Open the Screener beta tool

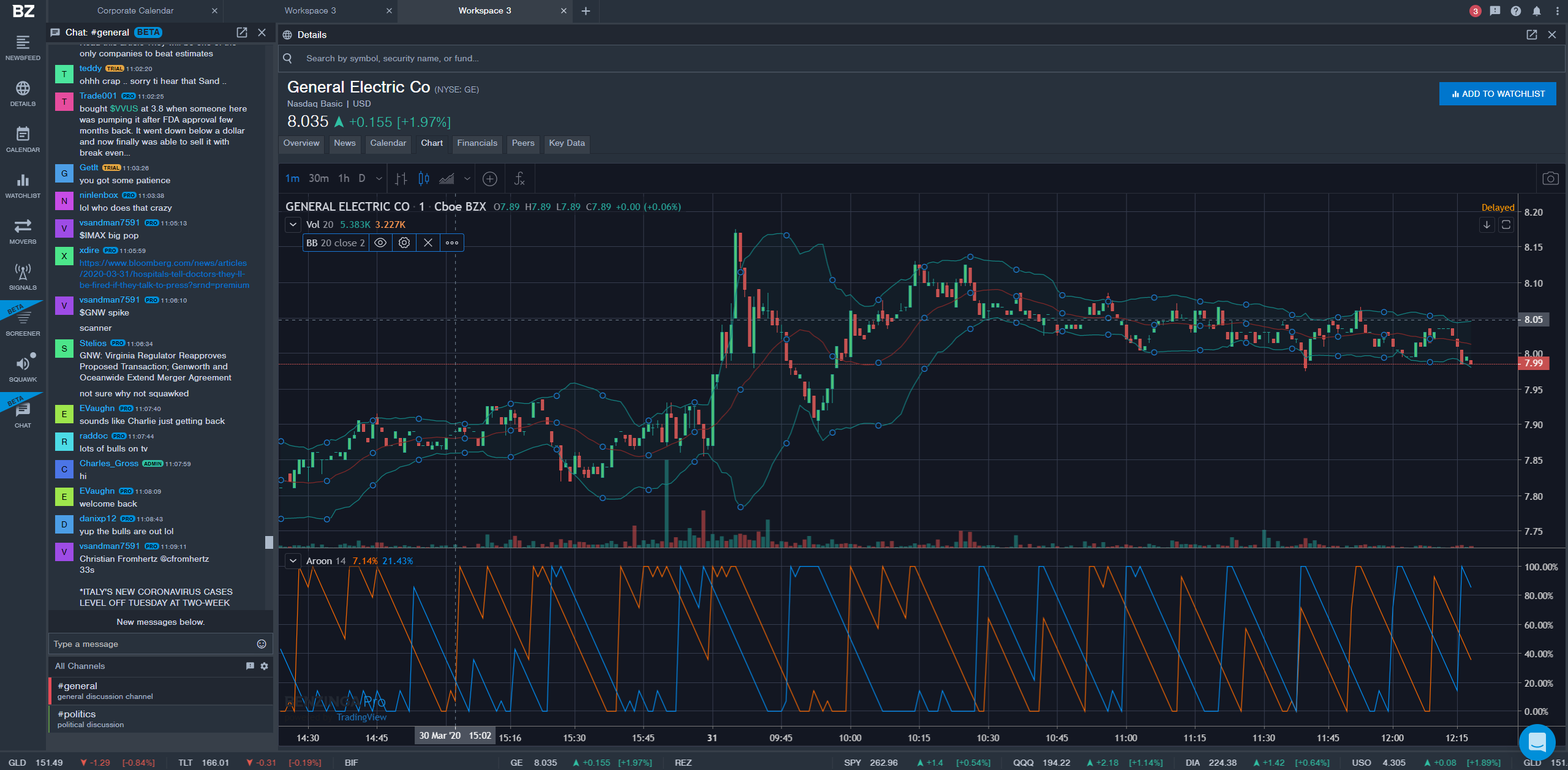23,323
